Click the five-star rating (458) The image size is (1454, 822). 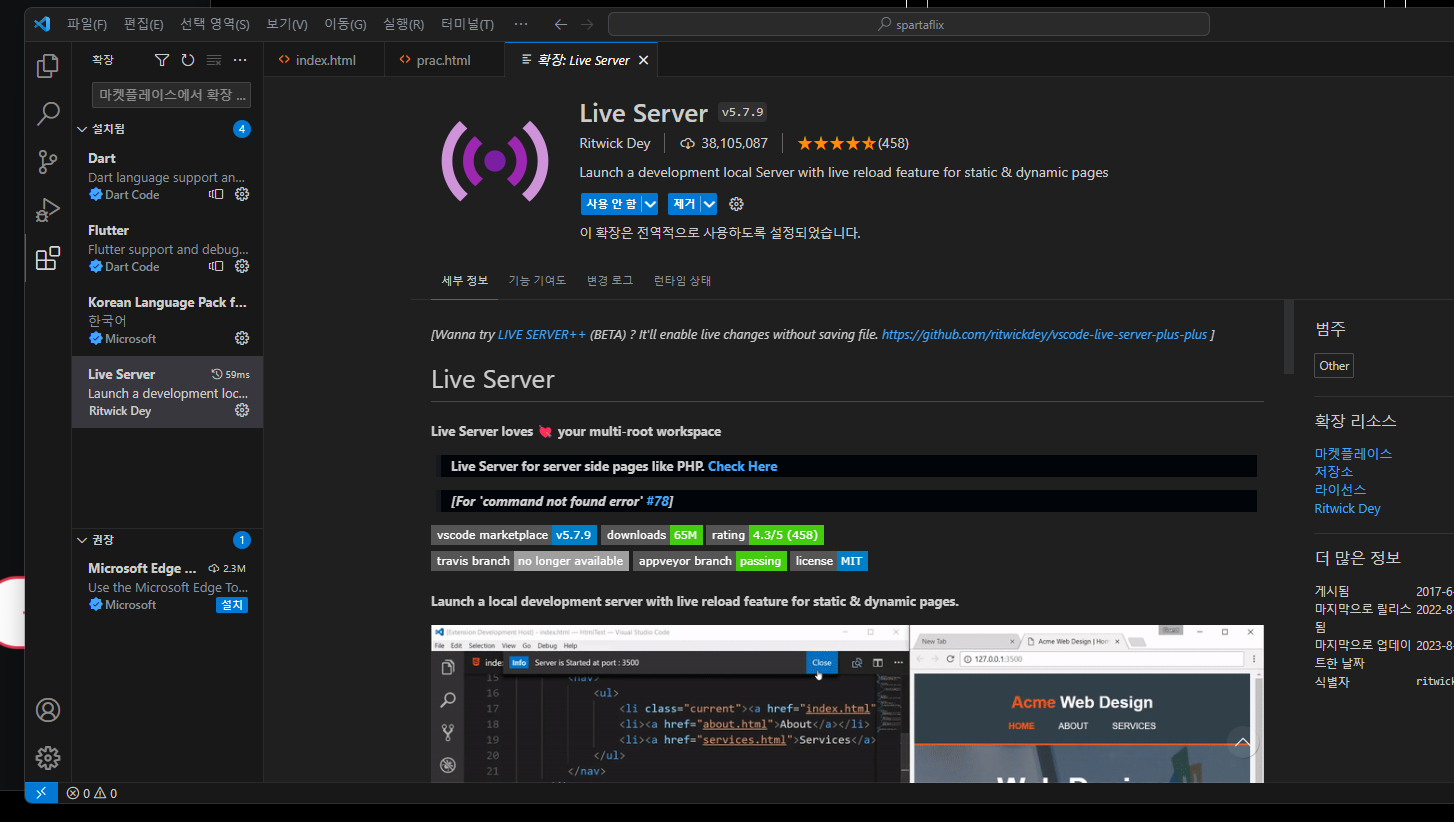853,143
